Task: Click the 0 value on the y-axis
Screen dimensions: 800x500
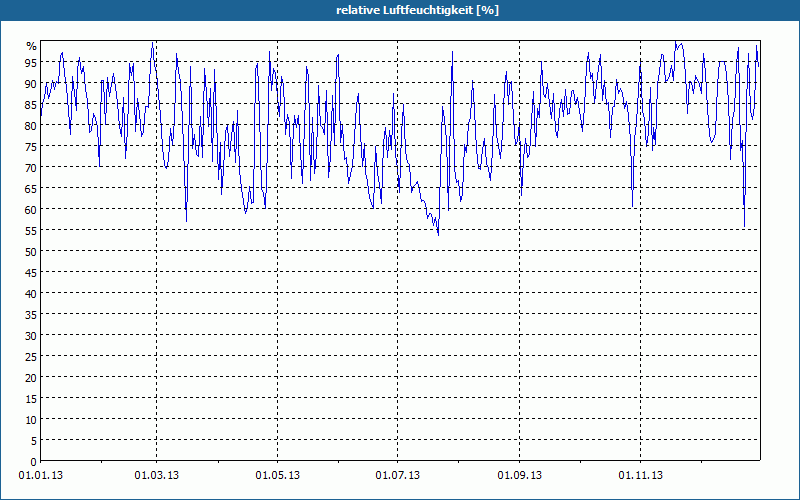Action: click(34, 462)
